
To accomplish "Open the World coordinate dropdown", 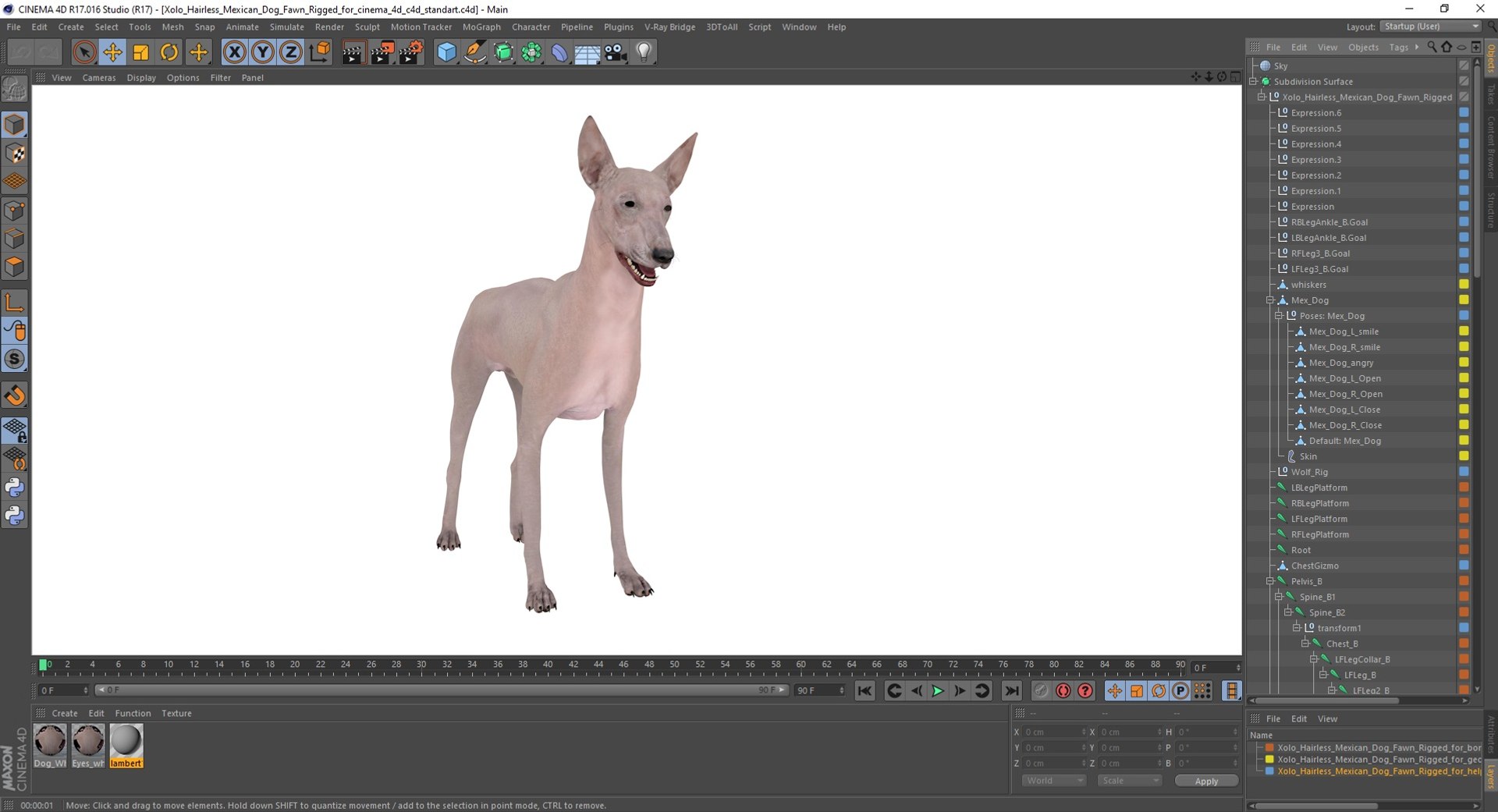I will [1053, 781].
